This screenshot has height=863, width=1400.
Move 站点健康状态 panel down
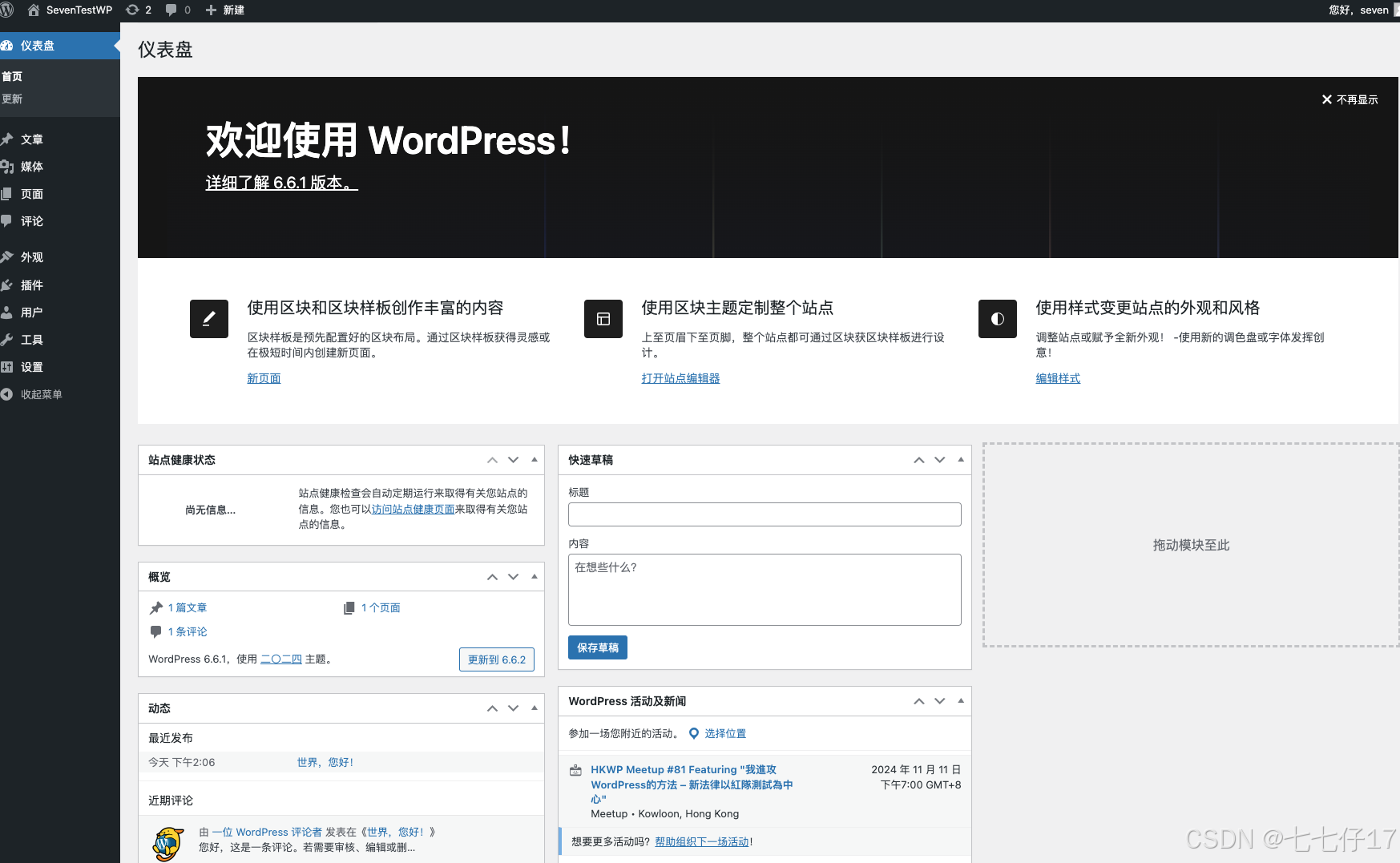click(x=514, y=460)
